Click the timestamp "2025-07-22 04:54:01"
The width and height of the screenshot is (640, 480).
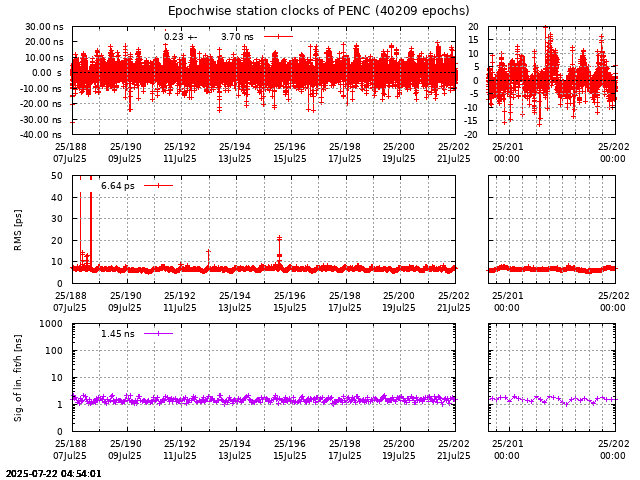click(53, 473)
